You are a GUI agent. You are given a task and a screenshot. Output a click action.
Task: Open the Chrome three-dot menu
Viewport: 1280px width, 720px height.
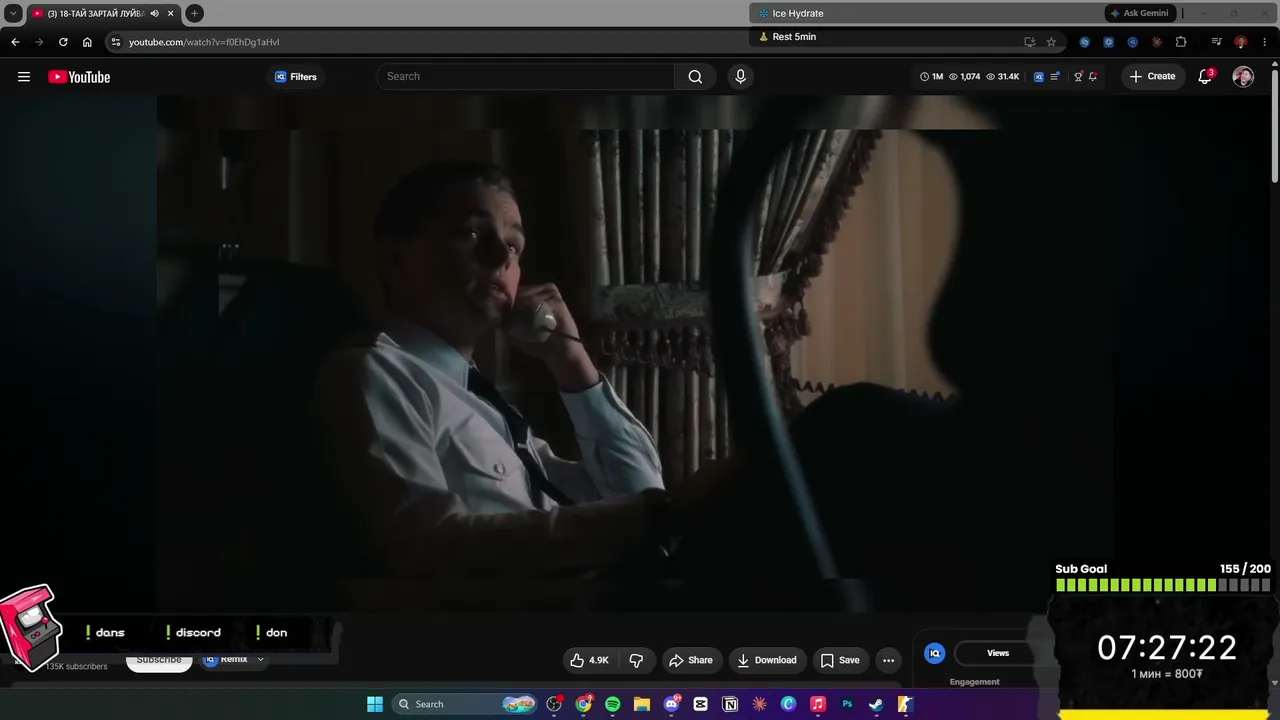[1264, 42]
